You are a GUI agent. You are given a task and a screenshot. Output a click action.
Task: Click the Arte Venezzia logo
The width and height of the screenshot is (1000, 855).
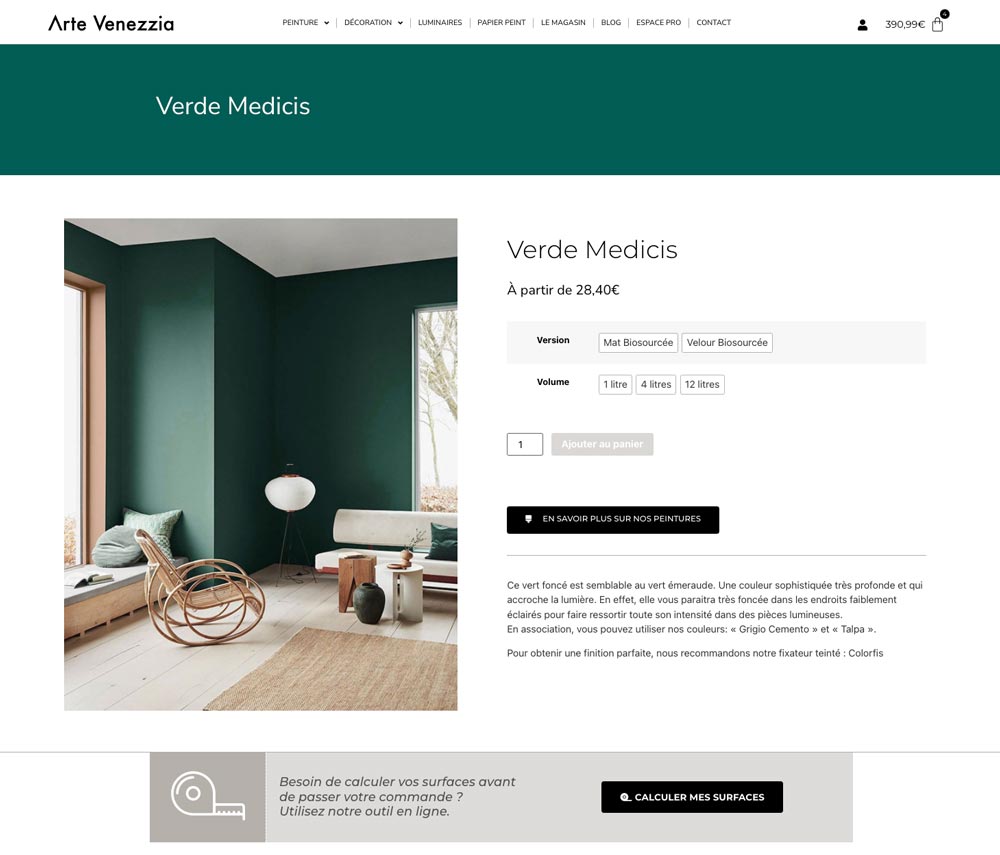tap(111, 24)
